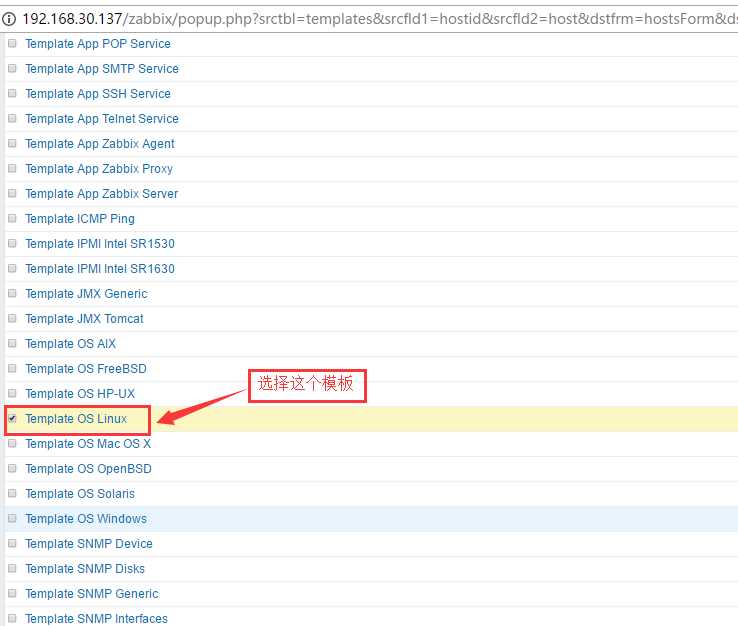
Task: Check Template App SSH Service checkbox
Action: tap(12, 93)
